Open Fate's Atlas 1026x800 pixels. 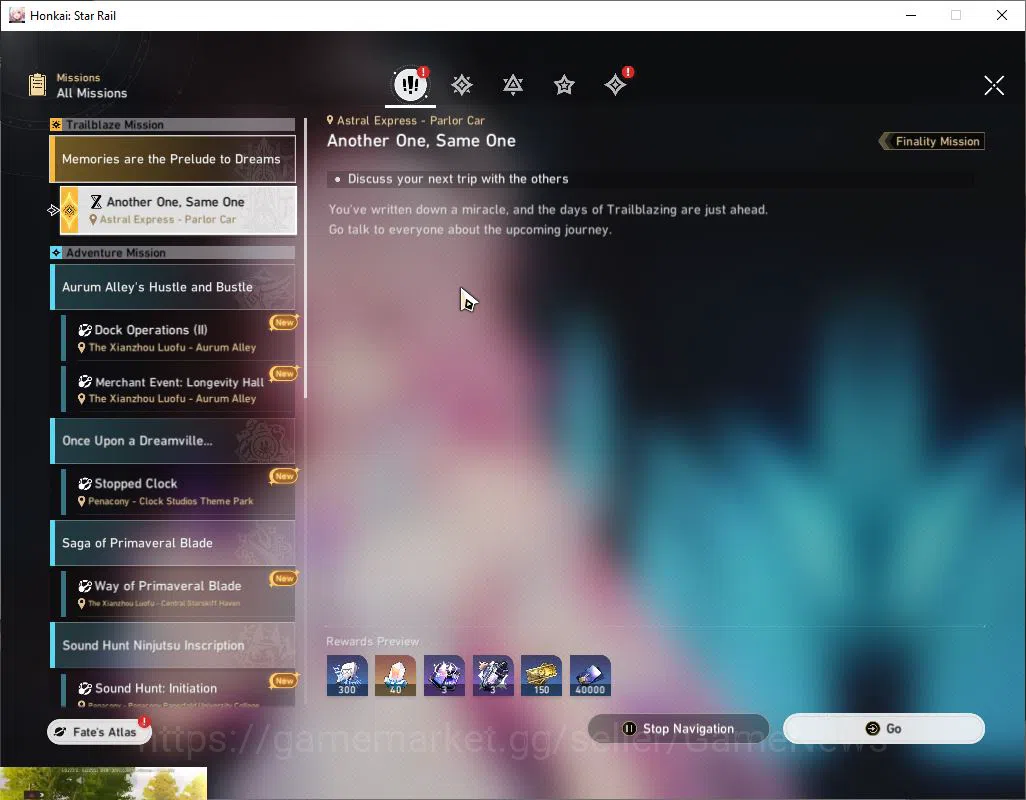tap(99, 732)
